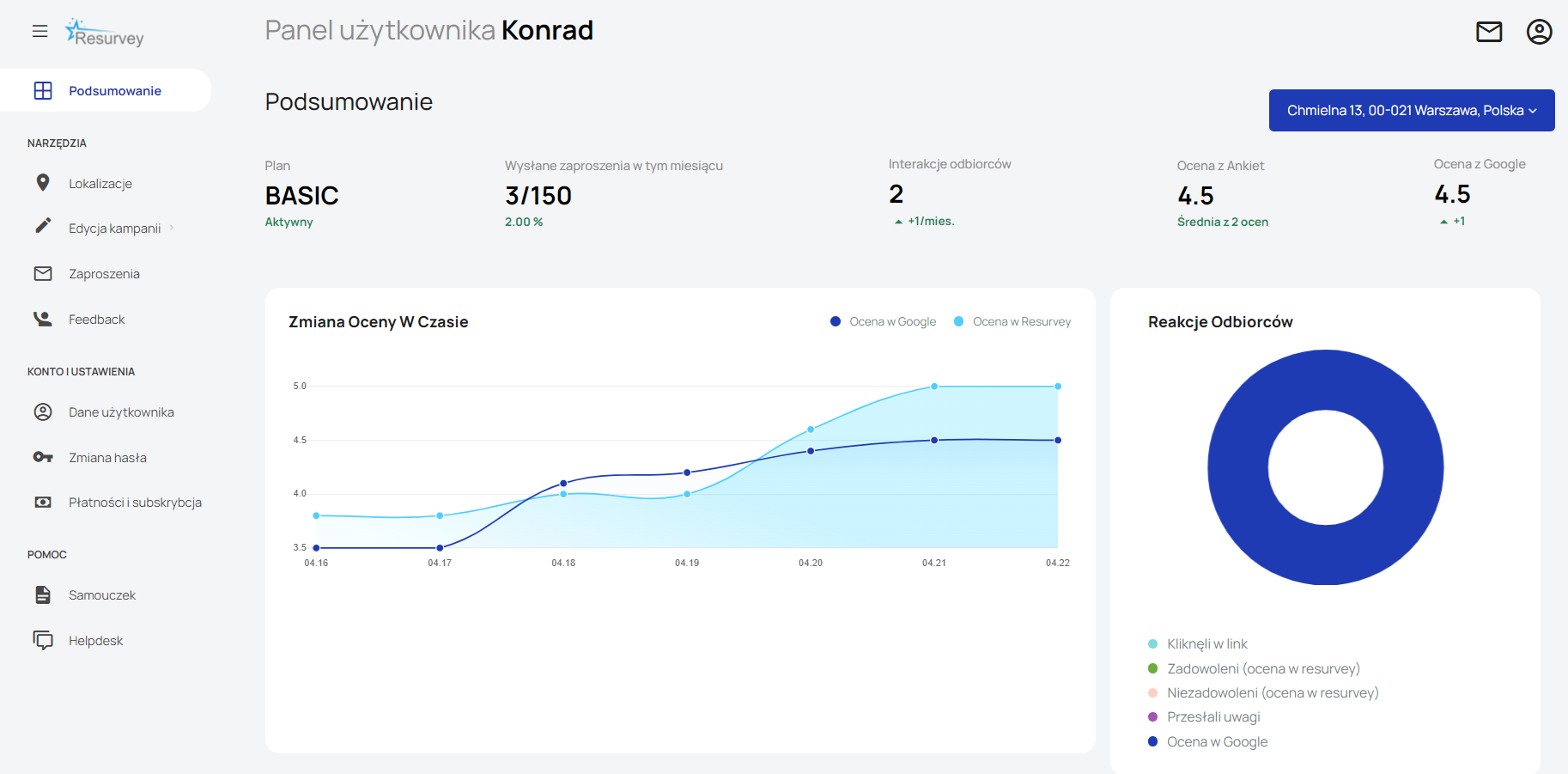Click the Płatności i subskrybcja money icon
Viewport: 1568px width, 774px height.
coord(43,502)
